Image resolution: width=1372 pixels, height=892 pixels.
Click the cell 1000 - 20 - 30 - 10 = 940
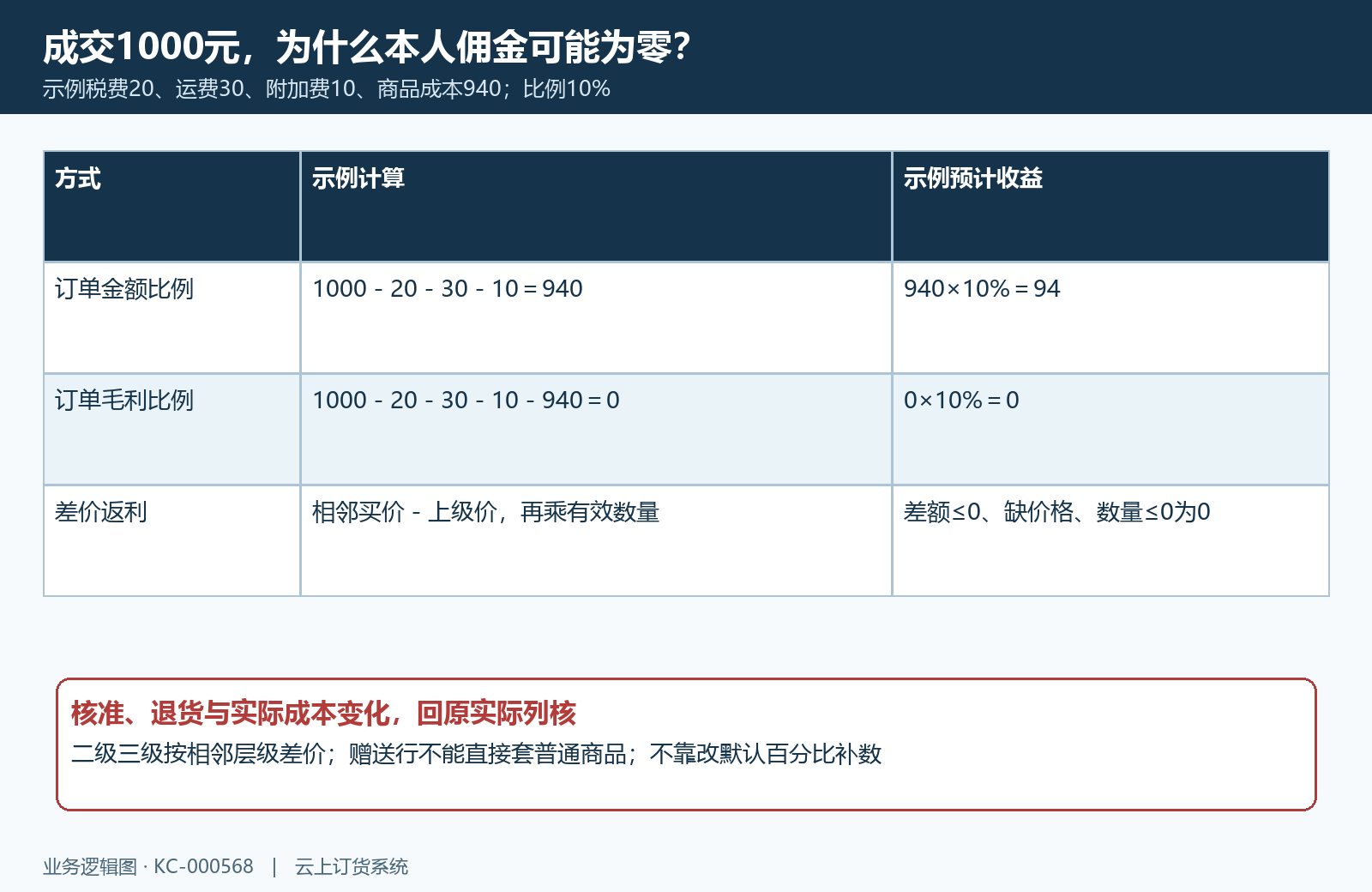click(x=596, y=317)
